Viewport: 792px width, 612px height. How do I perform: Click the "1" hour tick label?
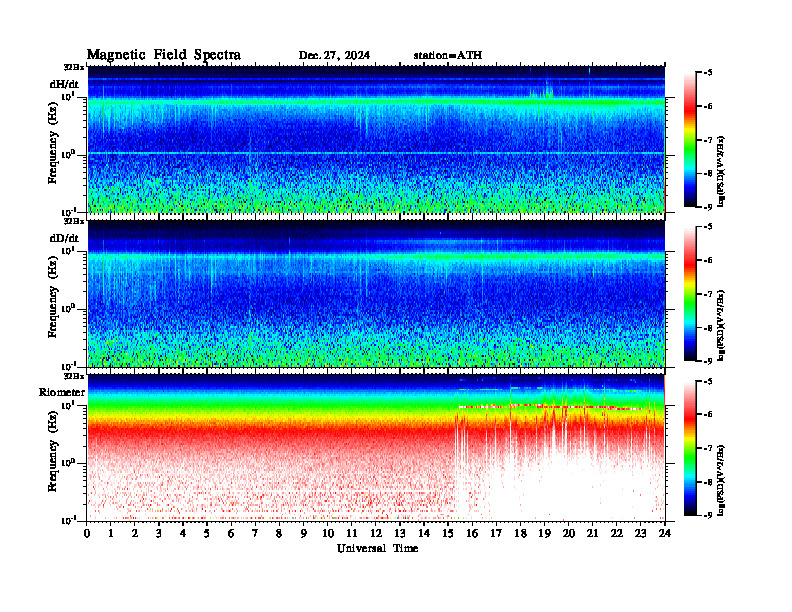(111, 533)
